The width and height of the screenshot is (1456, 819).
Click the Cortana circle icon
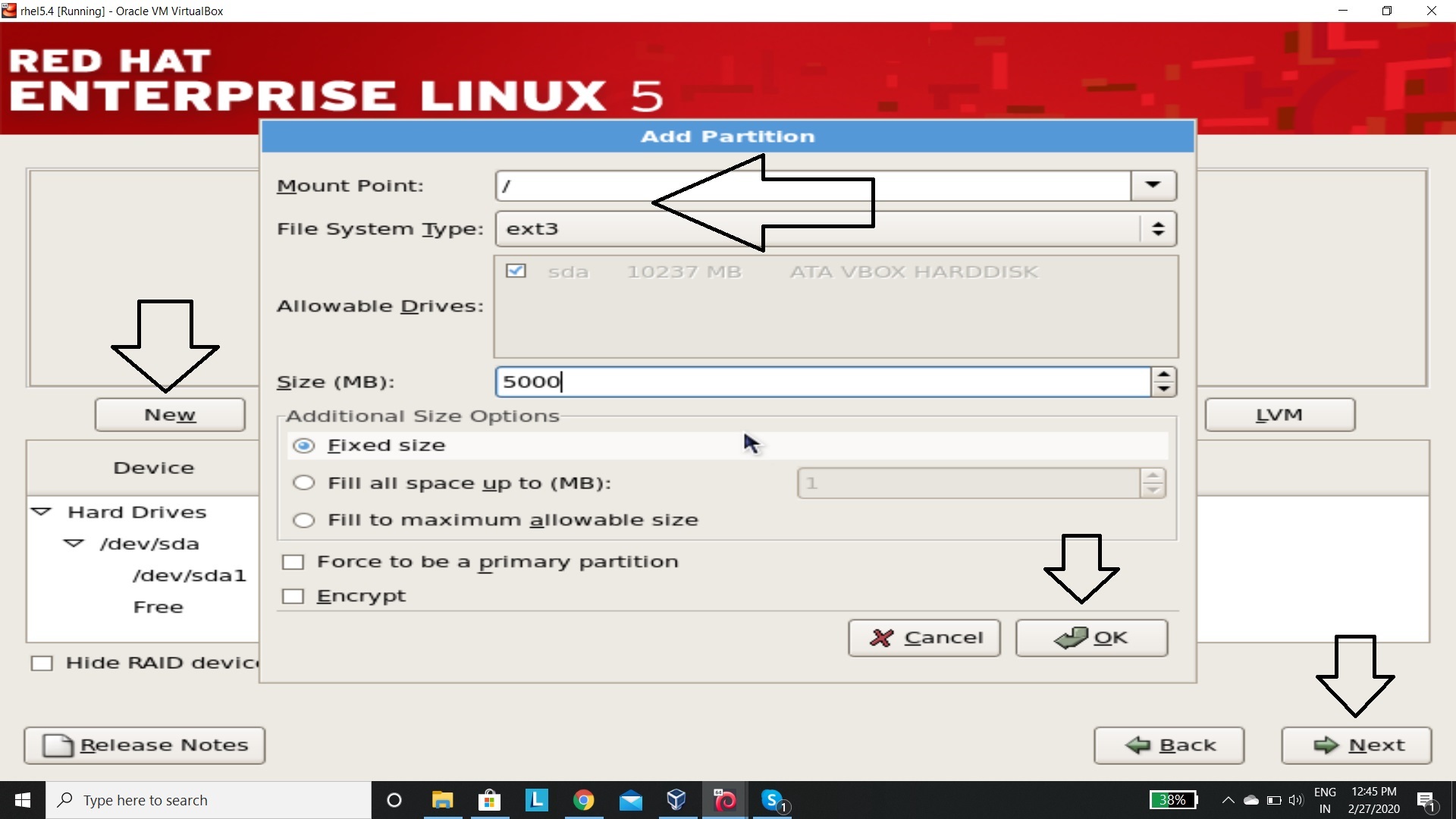point(394,800)
